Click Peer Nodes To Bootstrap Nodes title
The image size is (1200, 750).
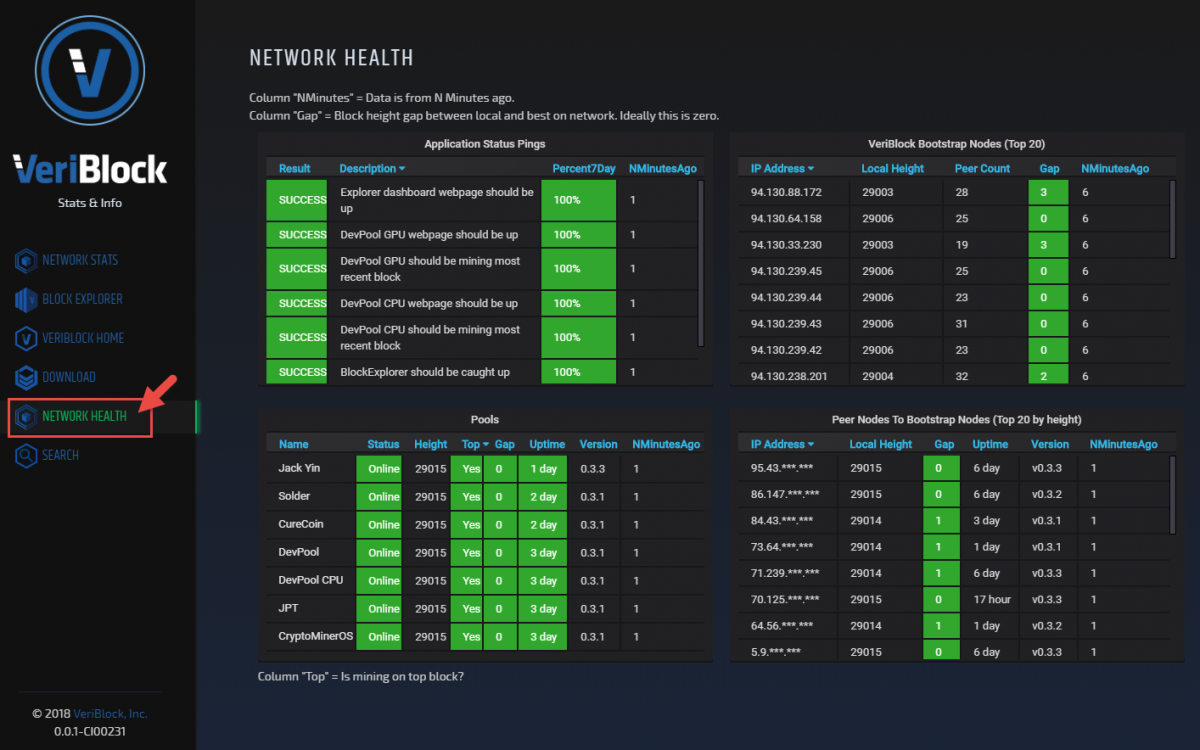956,420
